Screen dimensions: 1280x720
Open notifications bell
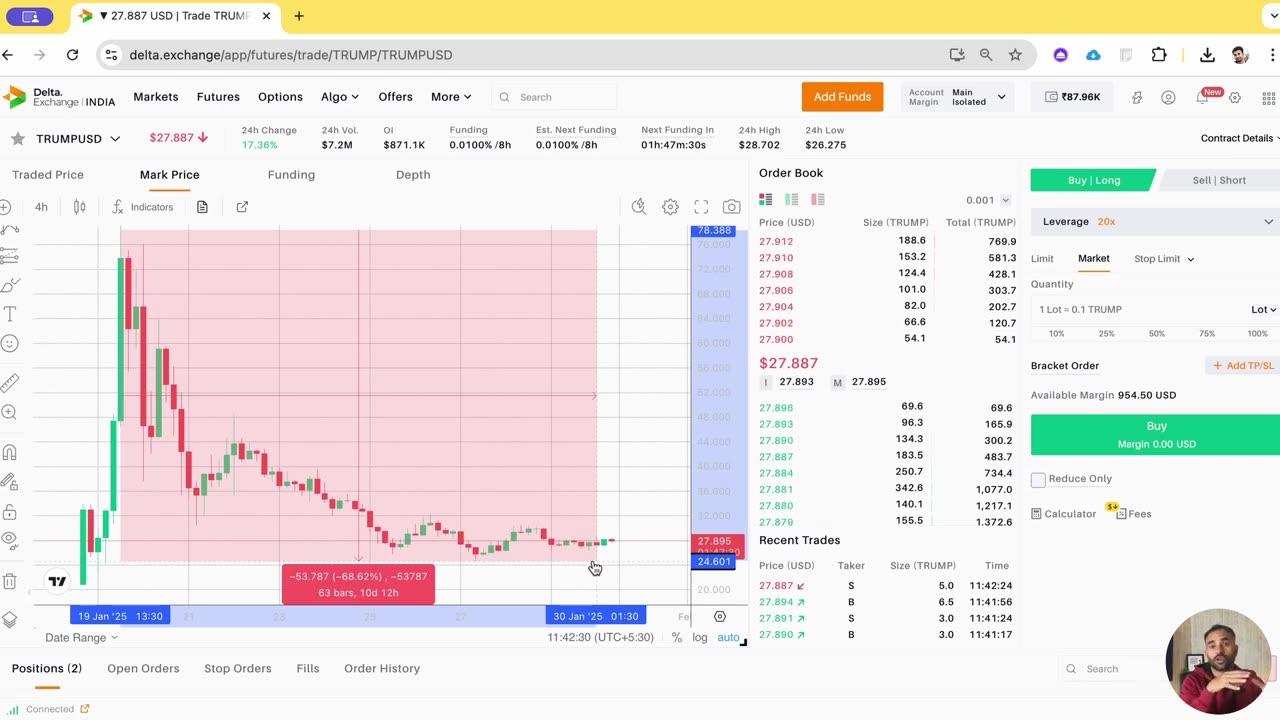[x=1202, y=97]
